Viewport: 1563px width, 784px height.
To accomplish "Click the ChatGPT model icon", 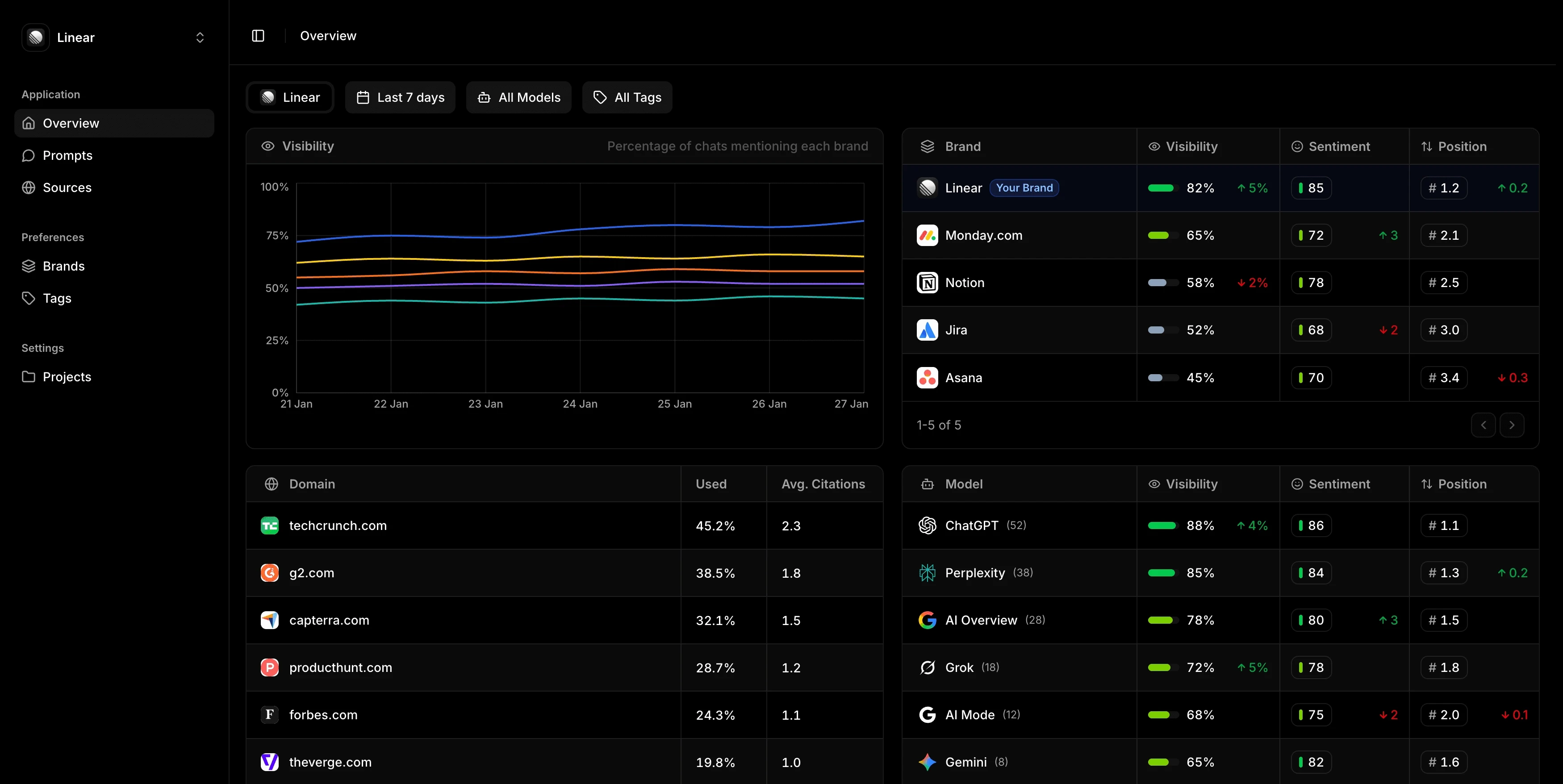I will point(927,525).
